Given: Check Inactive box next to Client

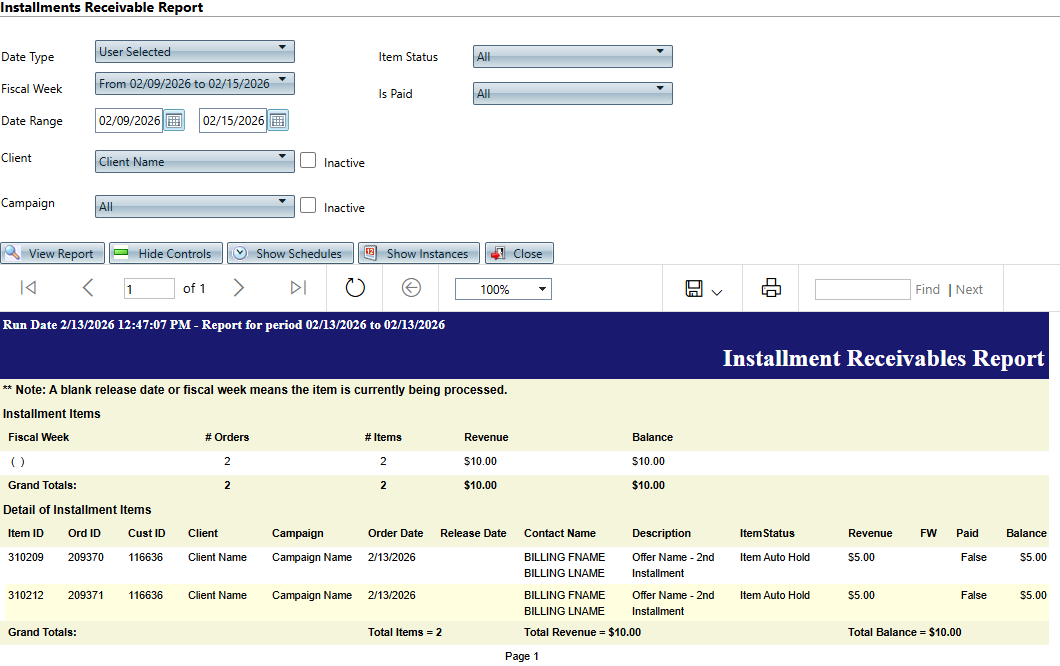Looking at the screenshot, I should pos(308,160).
